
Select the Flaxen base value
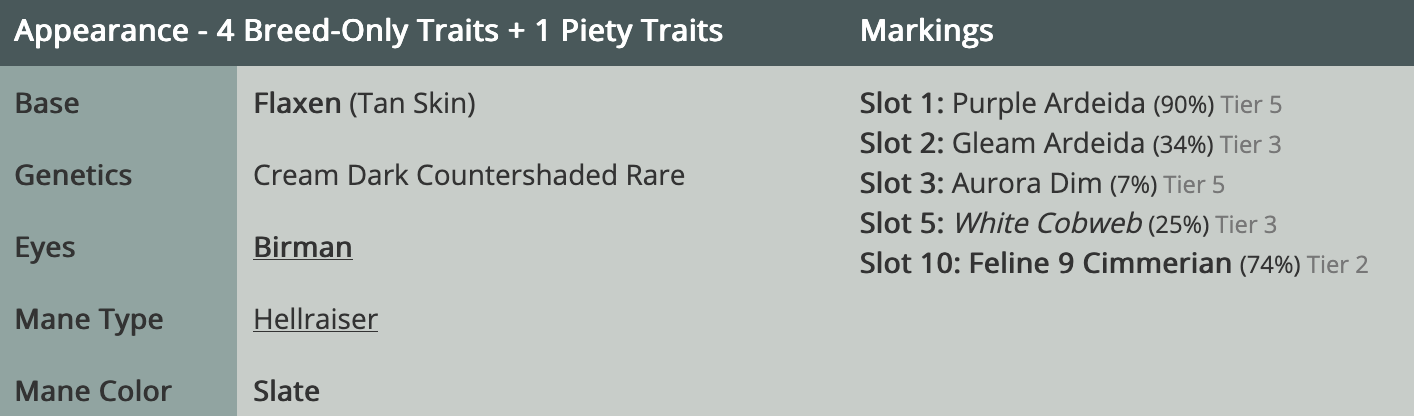(297, 103)
